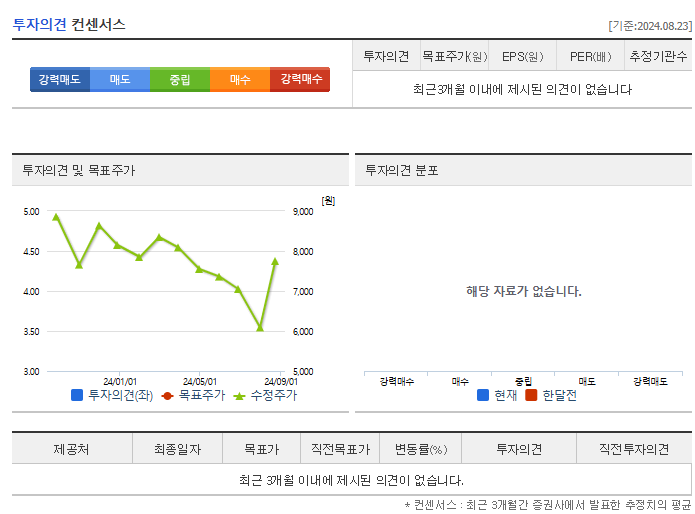This screenshot has height=514, width=695.
Task: Click the last data point on the green line
Action: tap(275, 261)
